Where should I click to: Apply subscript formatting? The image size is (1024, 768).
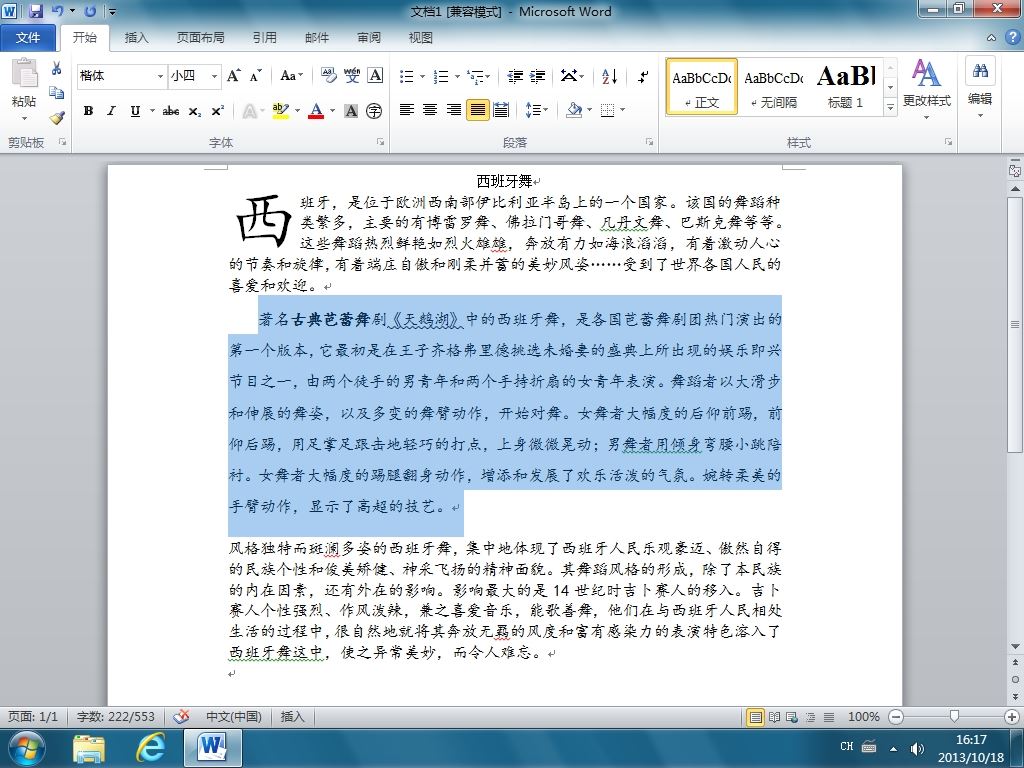(195, 111)
